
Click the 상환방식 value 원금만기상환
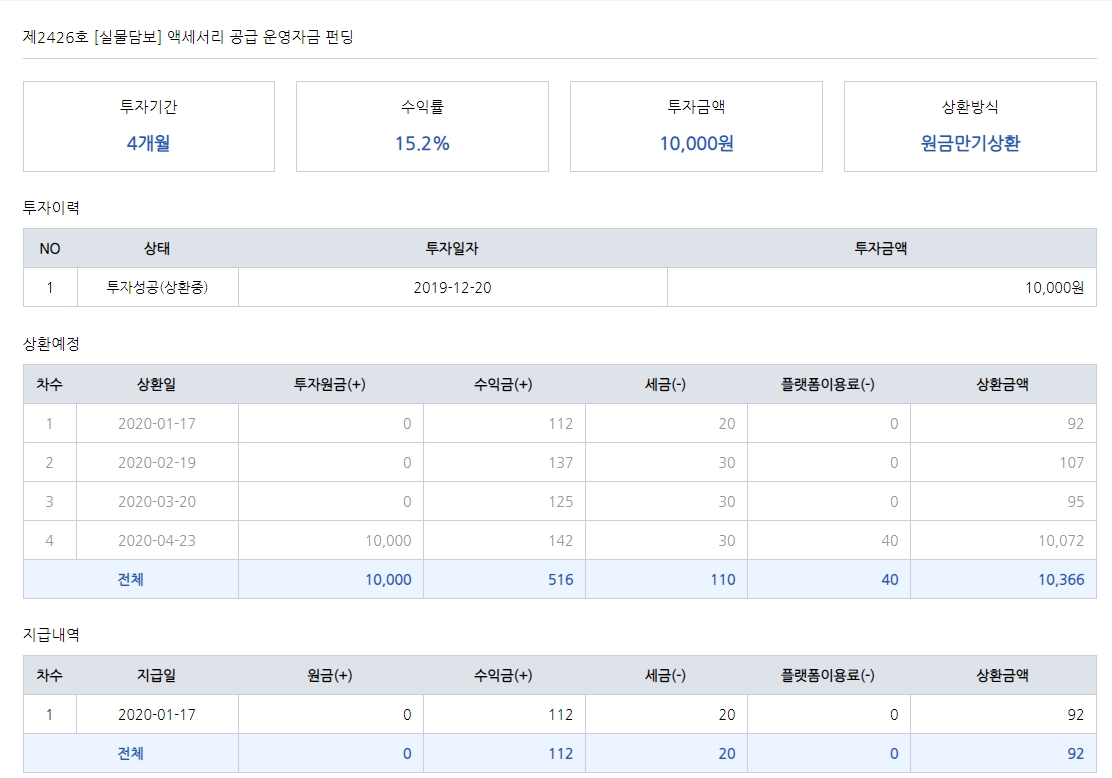pos(970,143)
